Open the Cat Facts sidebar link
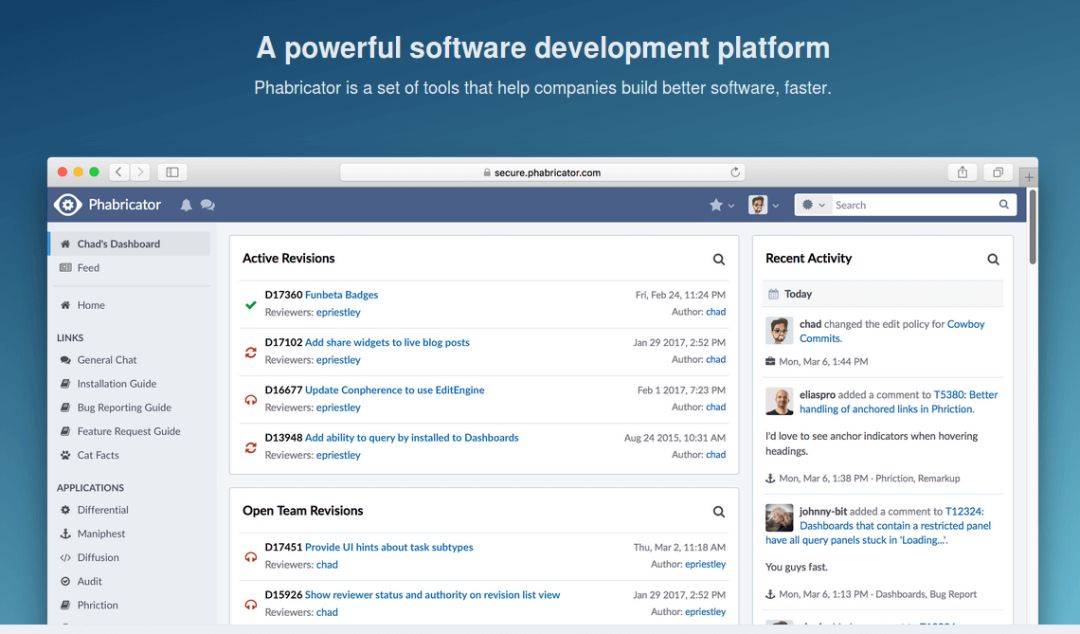Viewport: 1080px width, 634px height. click(98, 455)
